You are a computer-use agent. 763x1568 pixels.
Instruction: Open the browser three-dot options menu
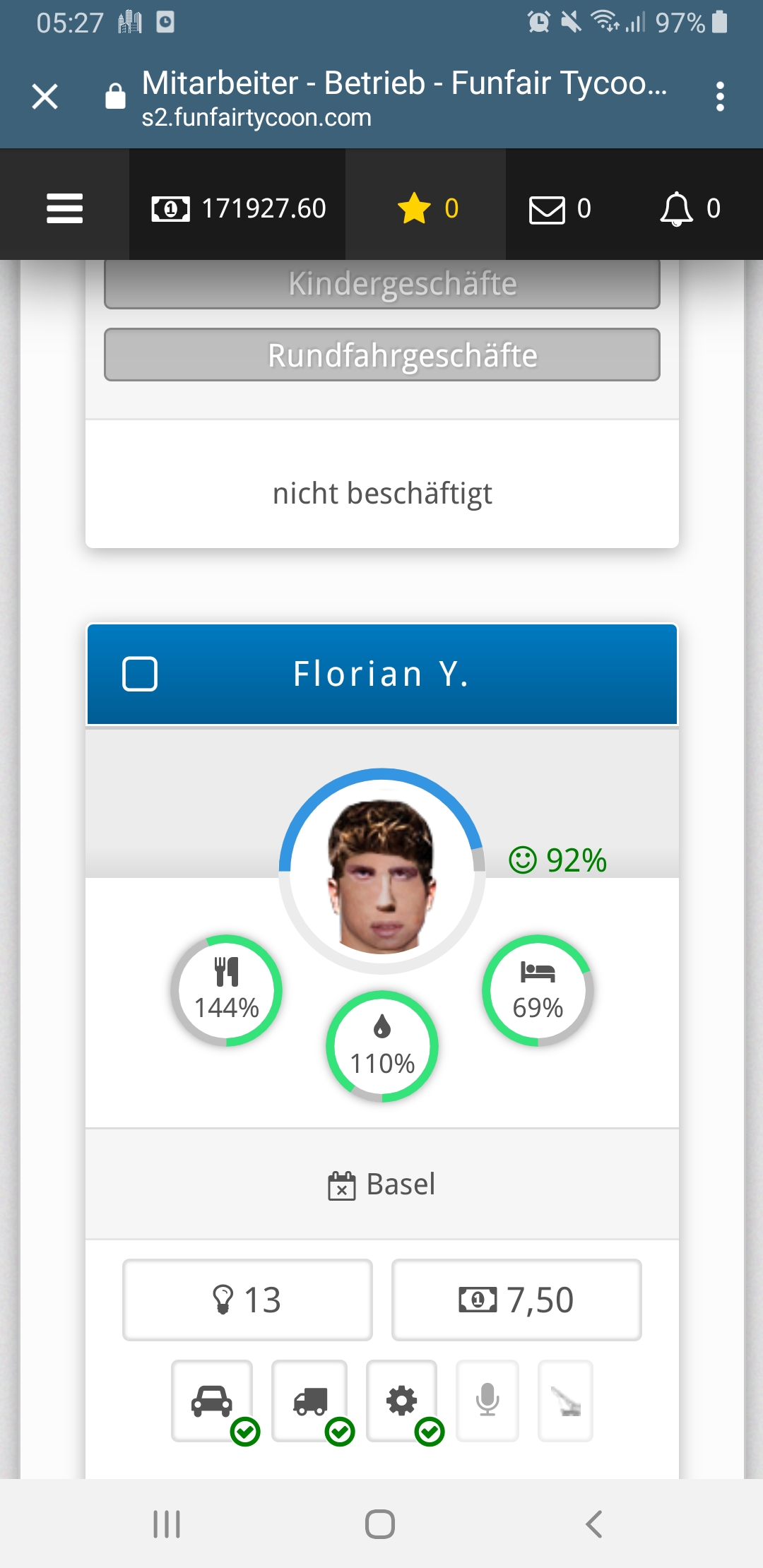(720, 97)
